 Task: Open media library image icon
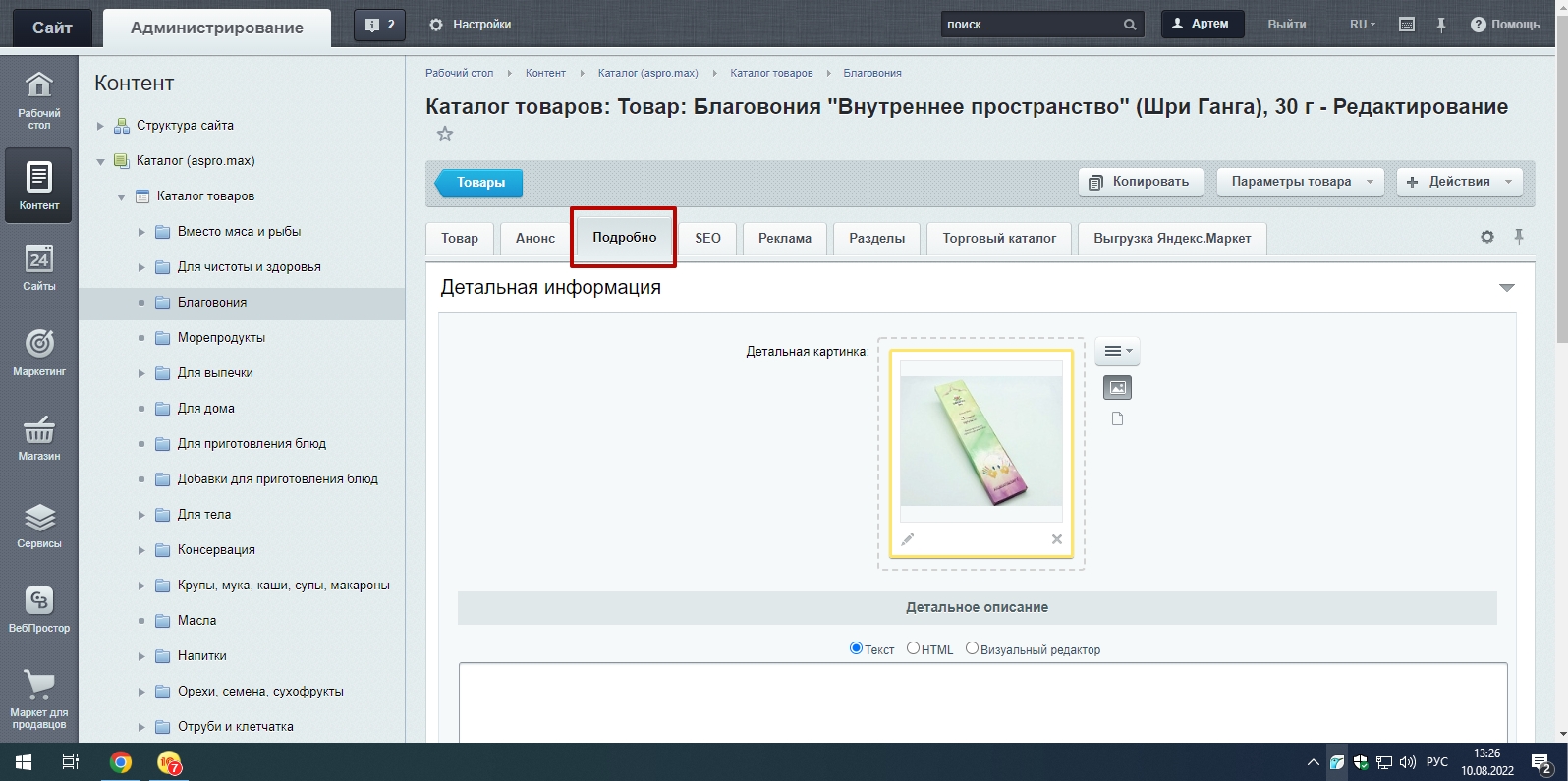click(x=1117, y=388)
